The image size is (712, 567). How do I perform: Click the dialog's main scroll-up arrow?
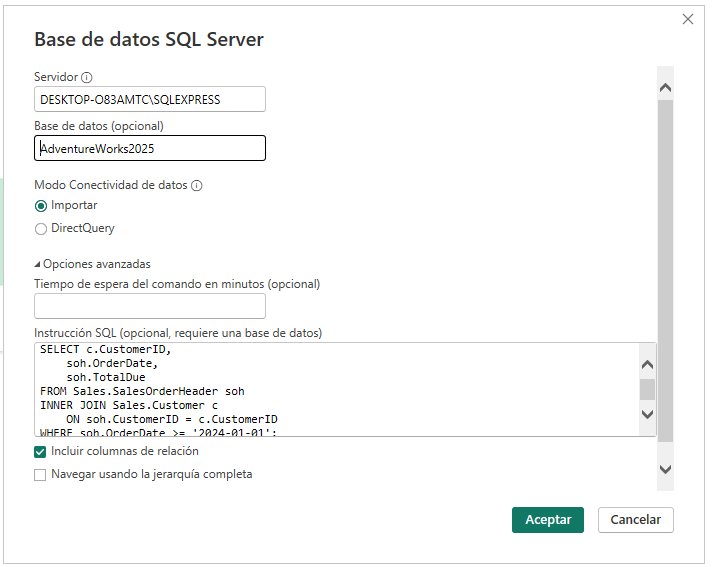[x=665, y=88]
